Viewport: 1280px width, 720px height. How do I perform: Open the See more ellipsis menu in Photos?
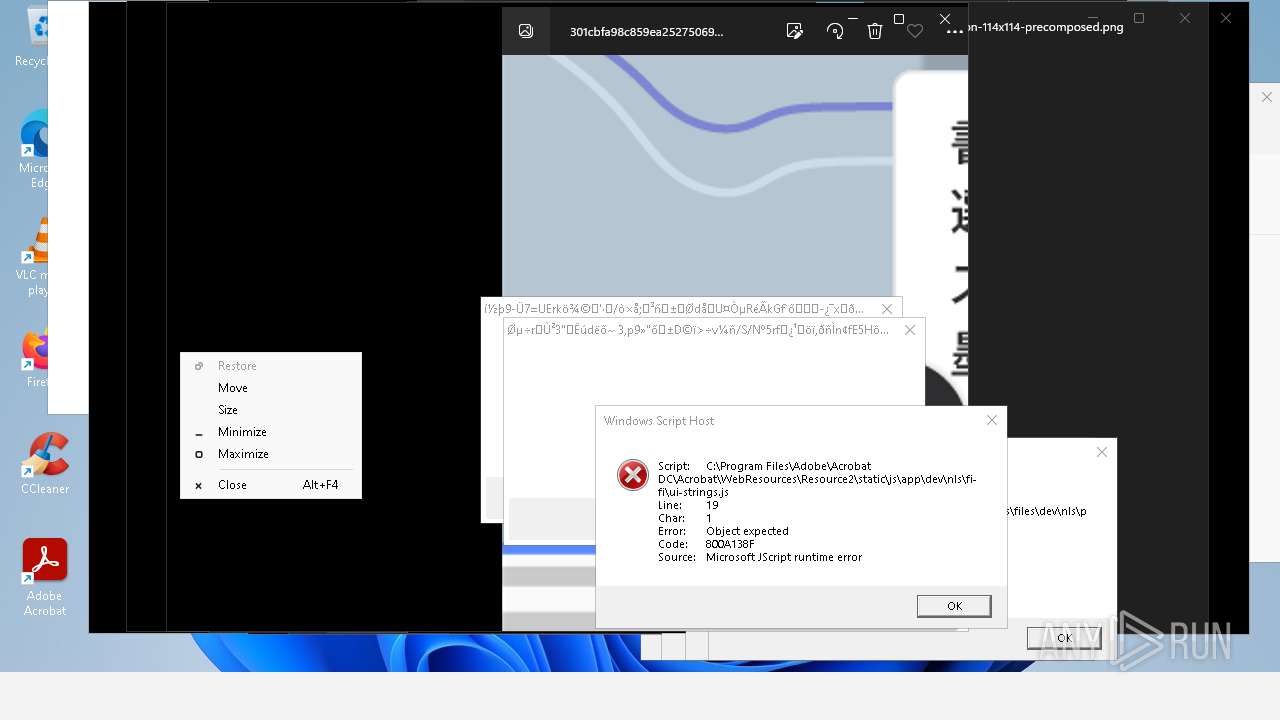pos(955,31)
